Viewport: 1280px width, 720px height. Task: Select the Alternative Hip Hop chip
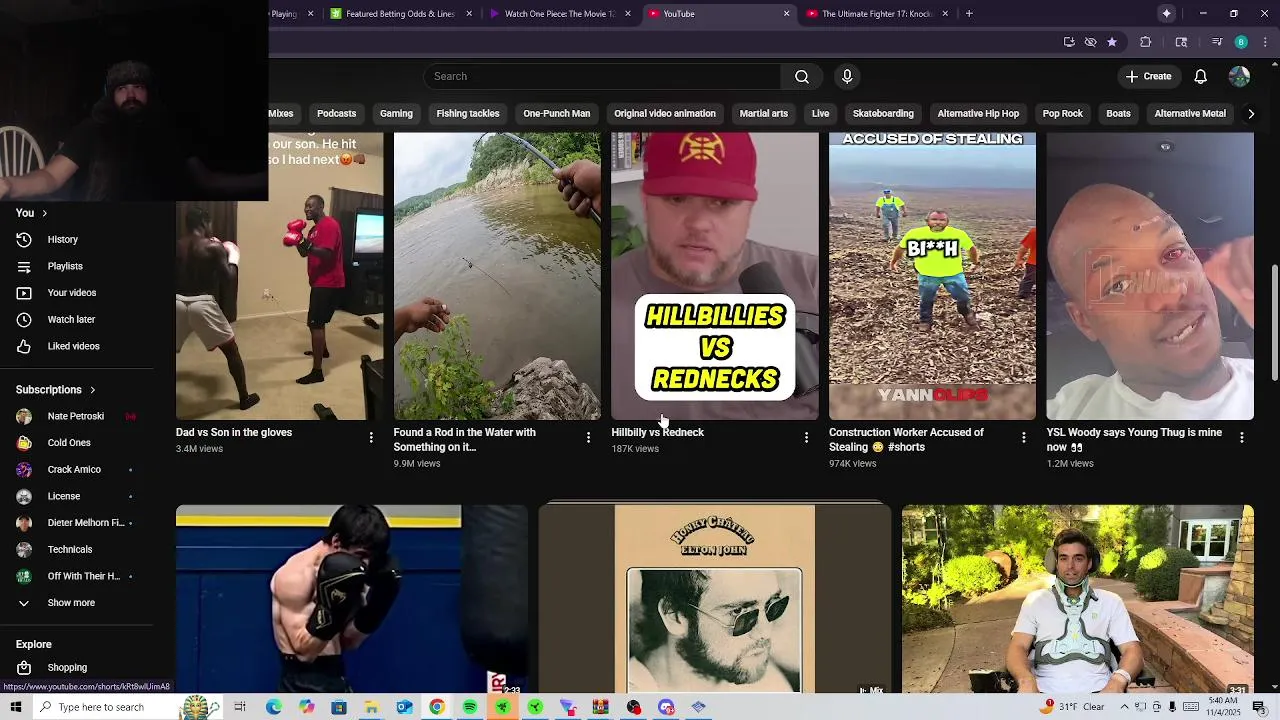(978, 114)
